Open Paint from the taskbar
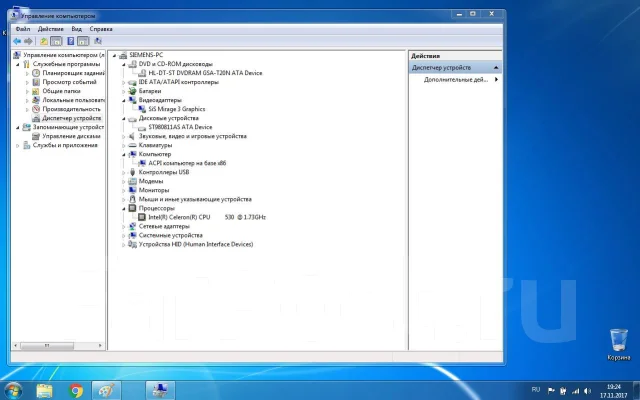The image size is (640, 400). tap(106, 391)
